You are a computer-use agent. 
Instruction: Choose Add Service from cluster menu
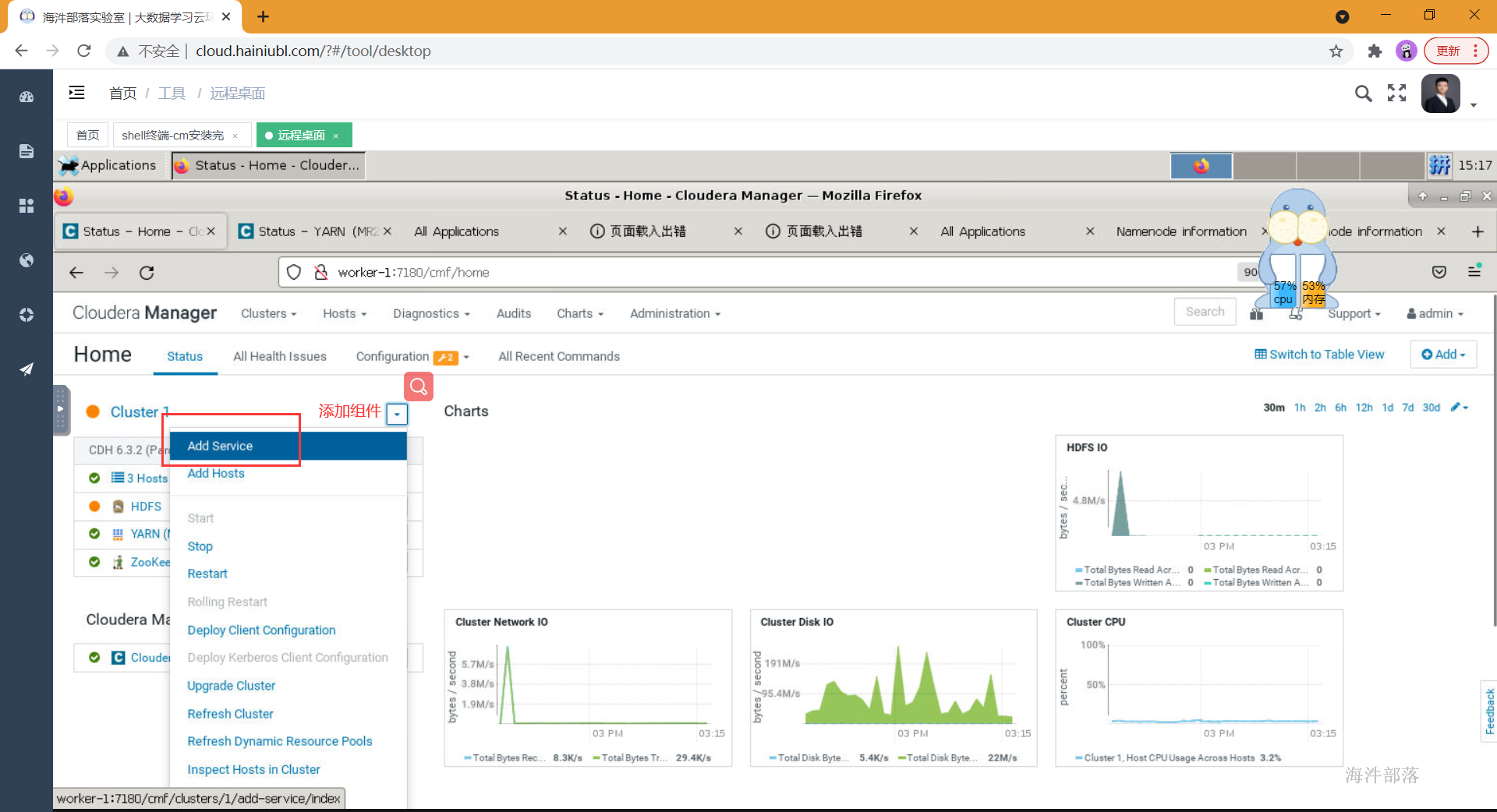tap(288, 446)
